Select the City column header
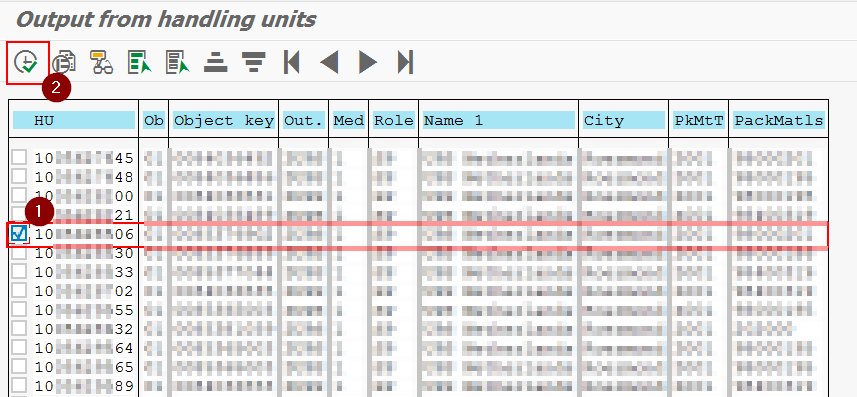 point(624,120)
